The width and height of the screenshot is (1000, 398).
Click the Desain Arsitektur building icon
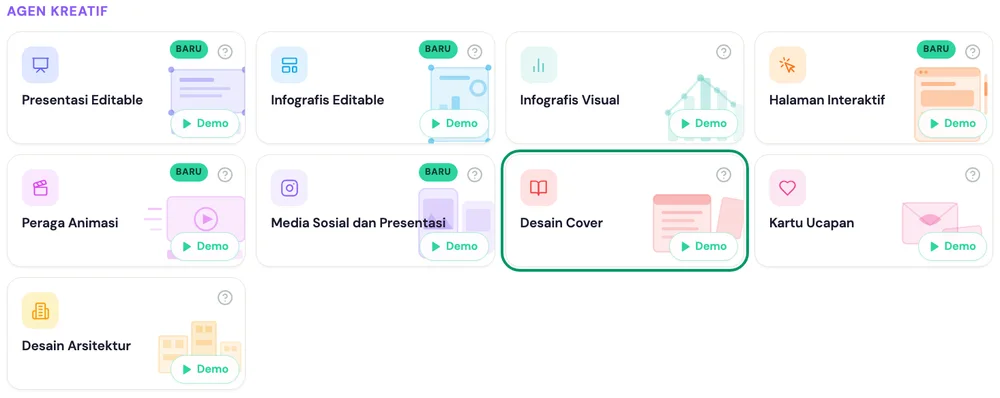click(x=40, y=311)
